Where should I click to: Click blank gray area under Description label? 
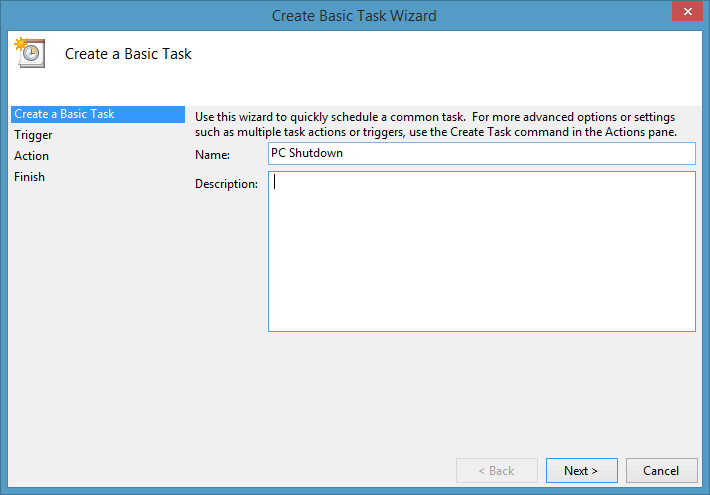click(228, 270)
